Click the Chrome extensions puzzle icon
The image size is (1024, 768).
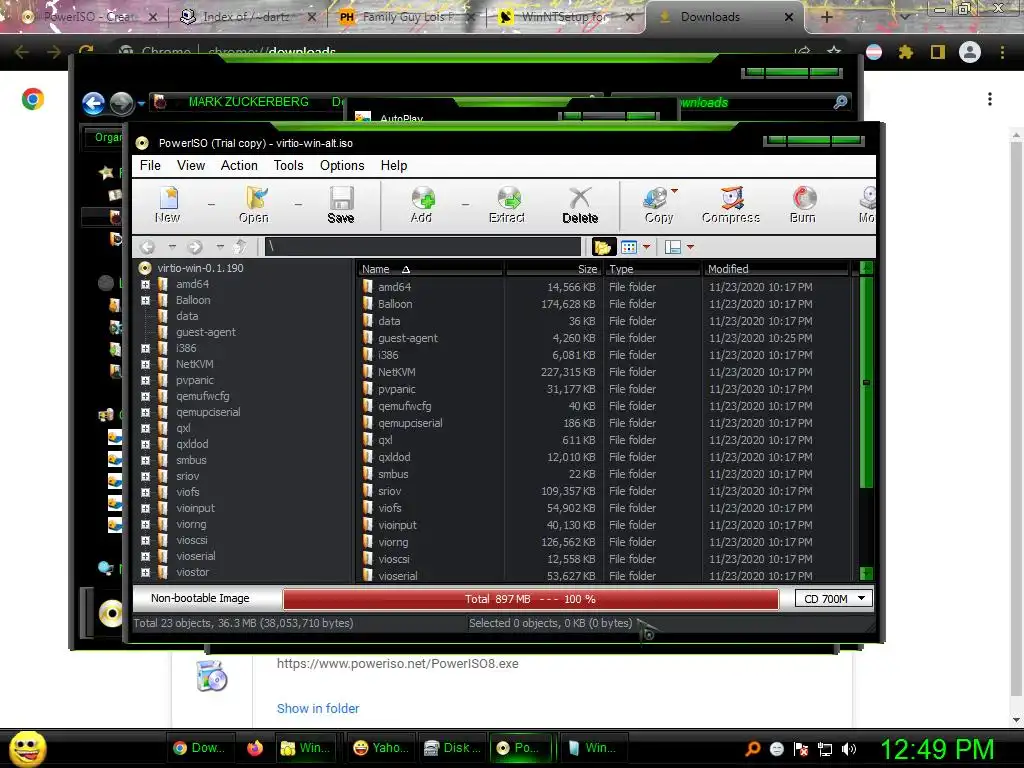pyautogui.click(x=905, y=52)
